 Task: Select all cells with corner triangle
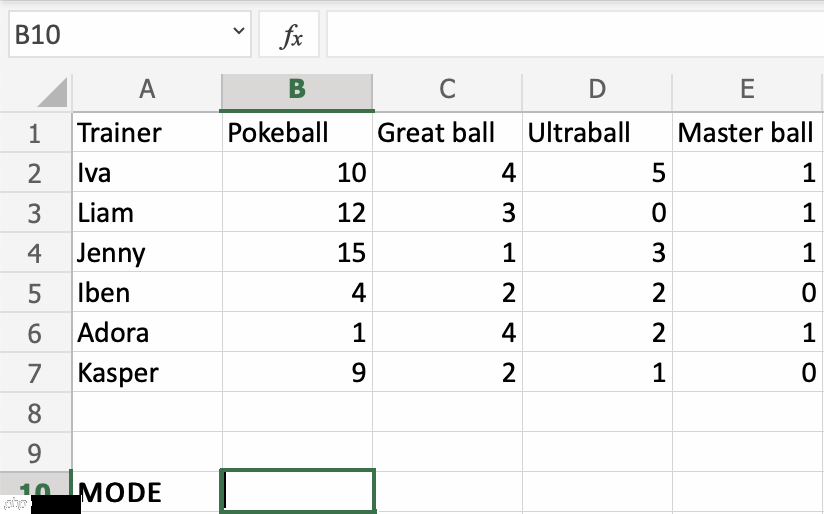tap(53, 91)
